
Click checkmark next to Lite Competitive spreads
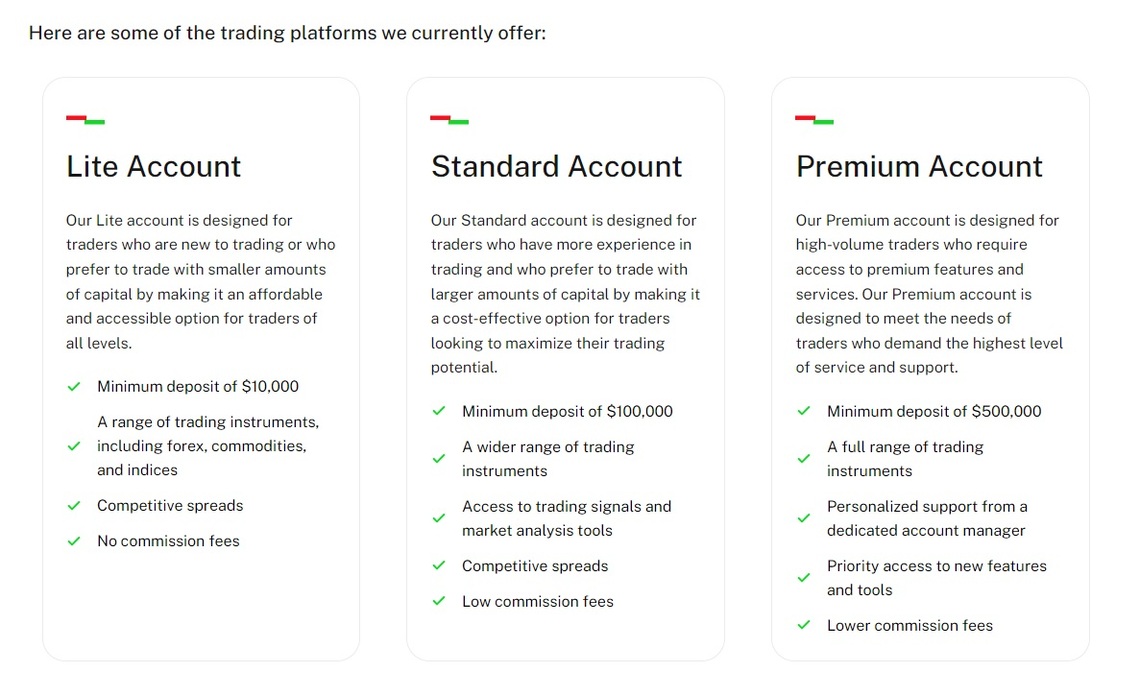73,505
